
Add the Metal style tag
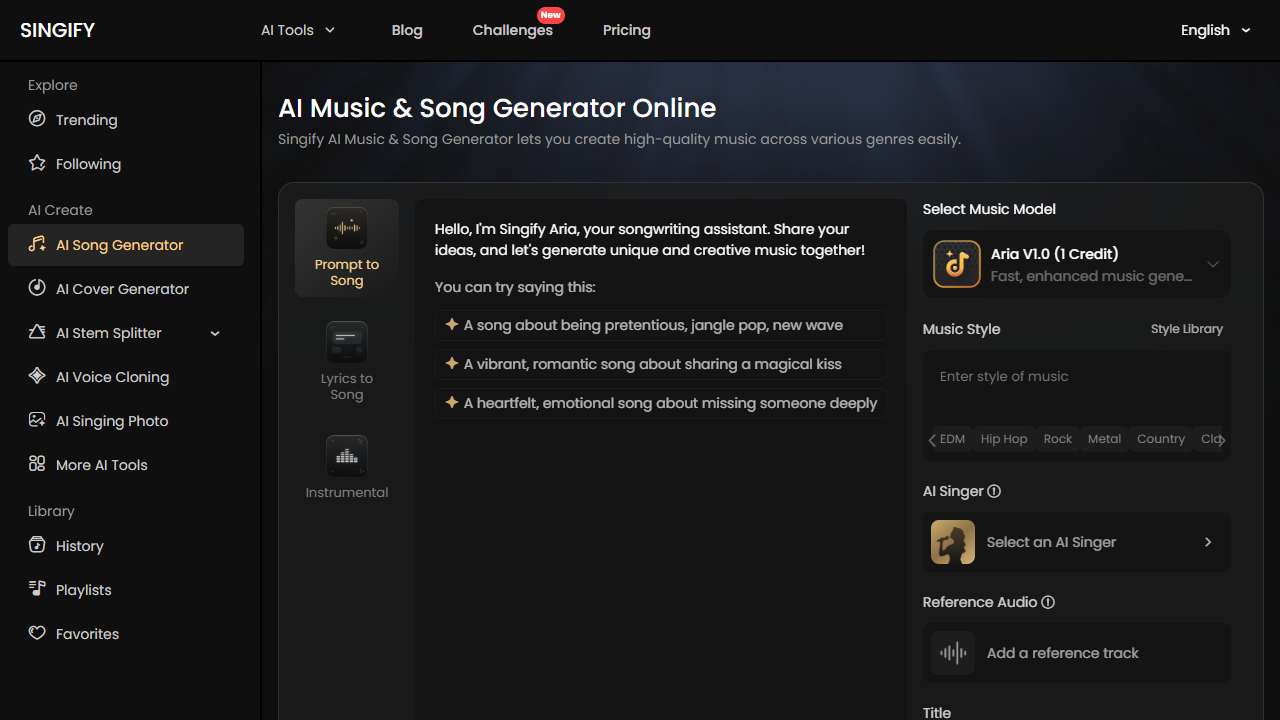click(1105, 439)
